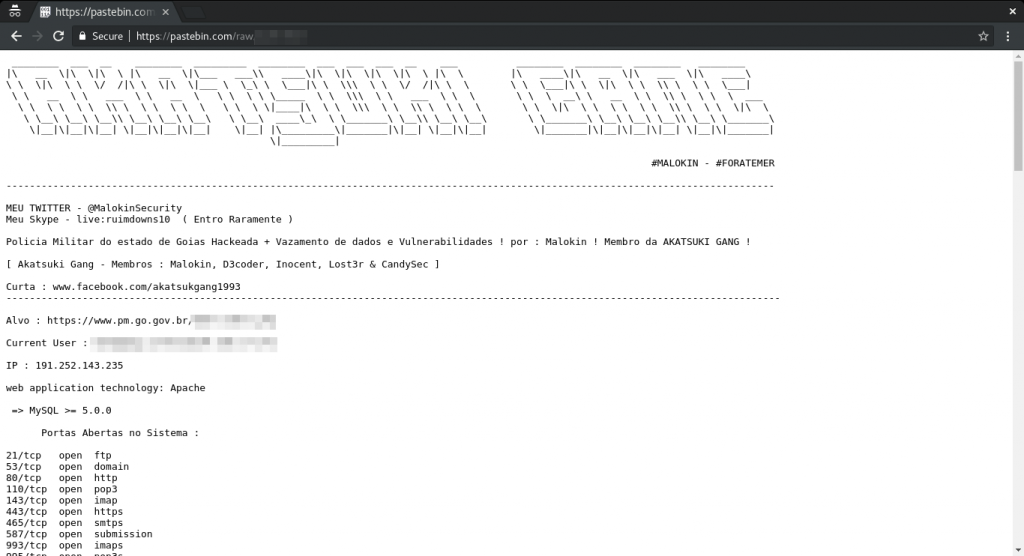Click the '53/tcp open domain' row
This screenshot has height=556, width=1024.
pos(67,466)
